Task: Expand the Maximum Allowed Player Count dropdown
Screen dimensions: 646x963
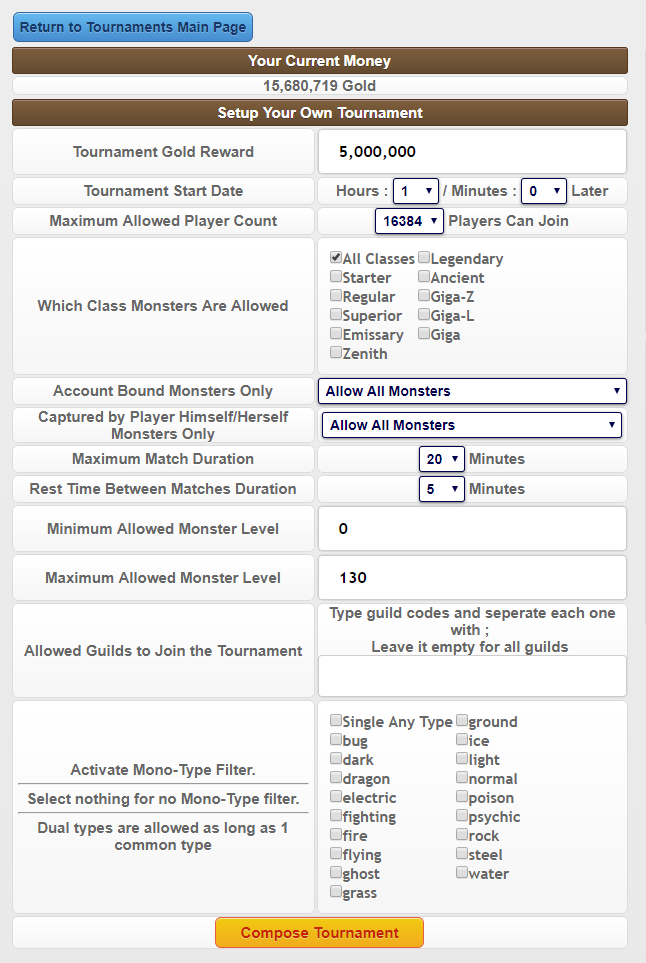Action: [409, 221]
